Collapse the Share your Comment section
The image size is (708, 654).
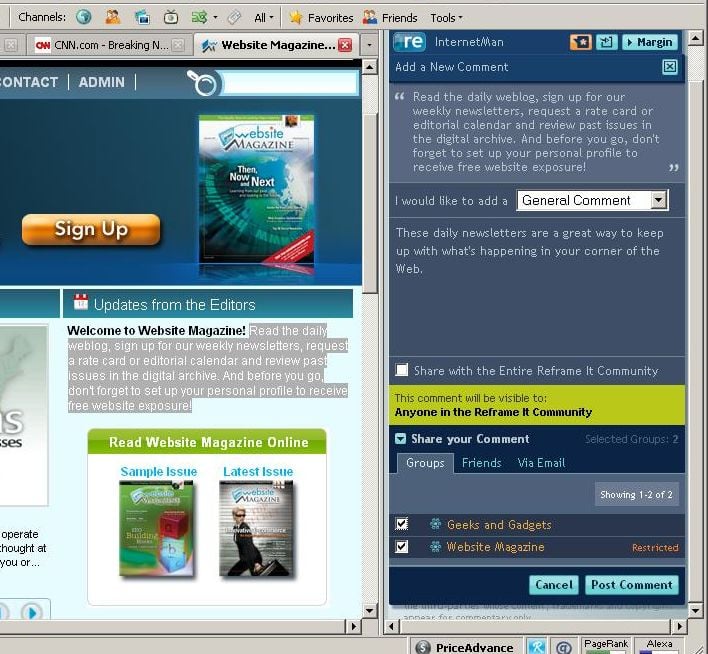click(x=400, y=439)
